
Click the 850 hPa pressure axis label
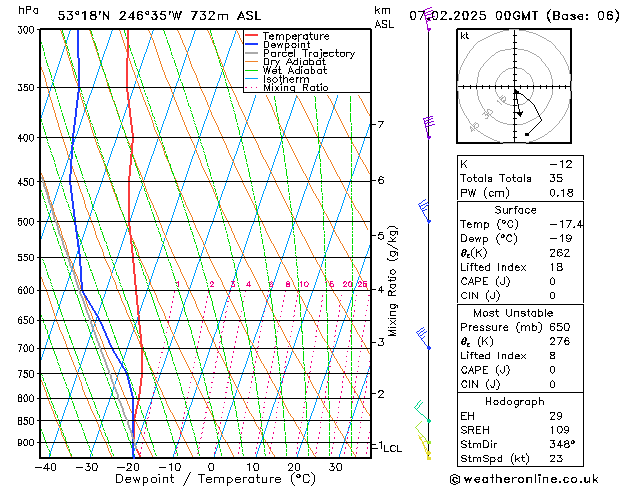26,421
